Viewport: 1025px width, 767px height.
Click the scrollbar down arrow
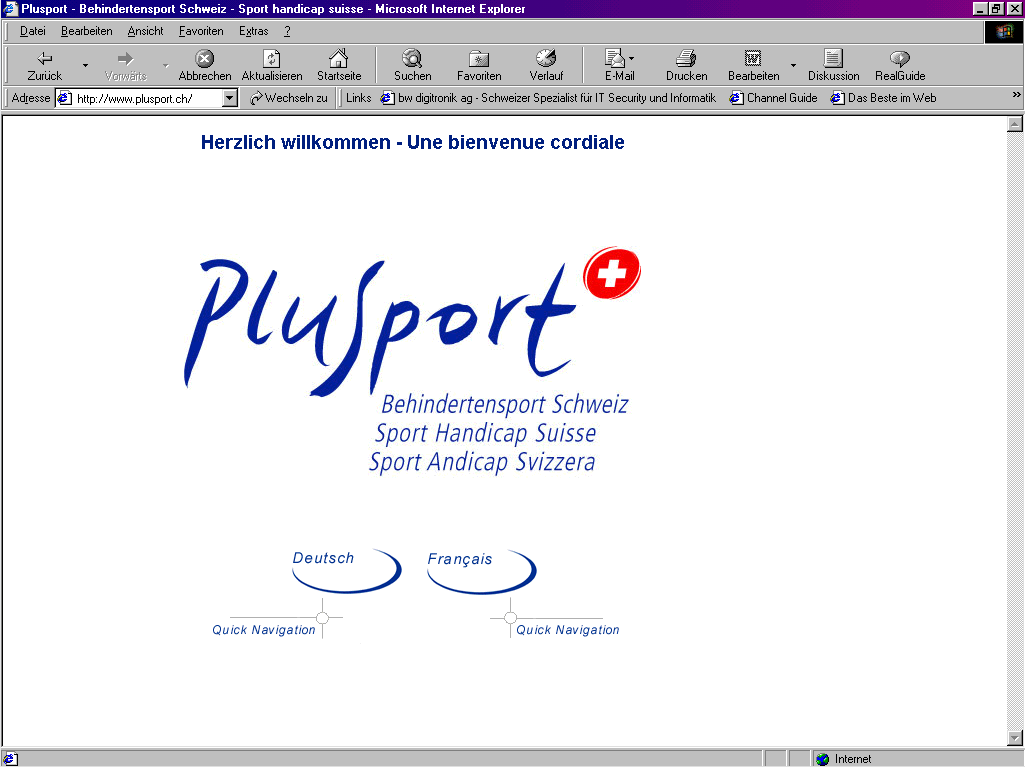pyautogui.click(x=1015, y=738)
